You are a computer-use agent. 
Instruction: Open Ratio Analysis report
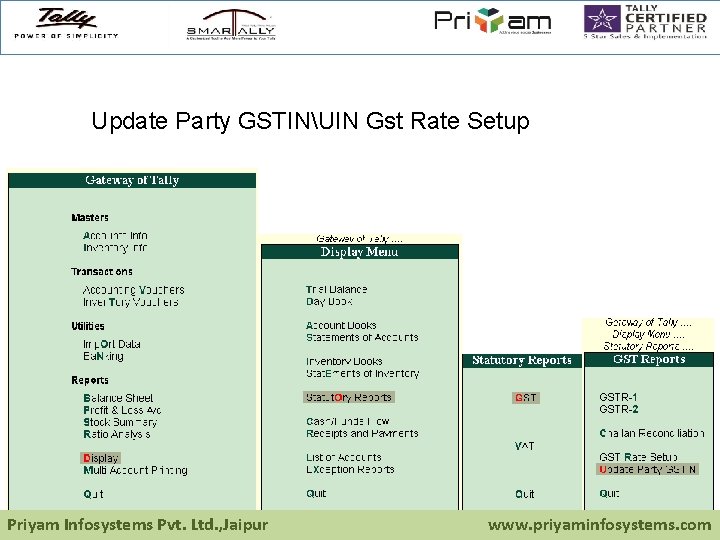(117, 434)
